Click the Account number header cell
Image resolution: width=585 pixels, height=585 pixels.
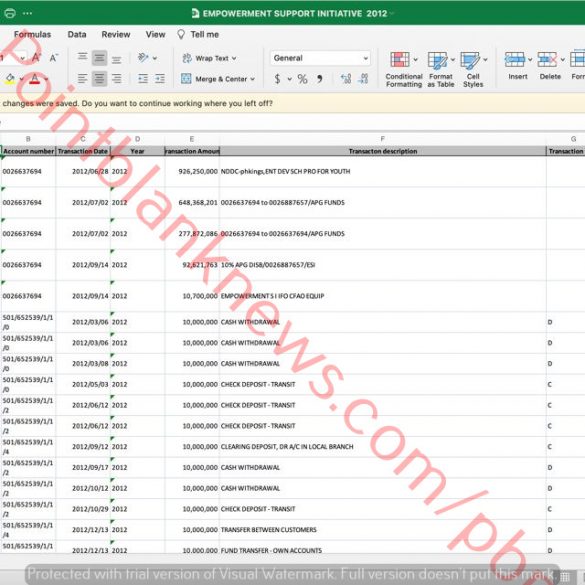tap(28, 151)
